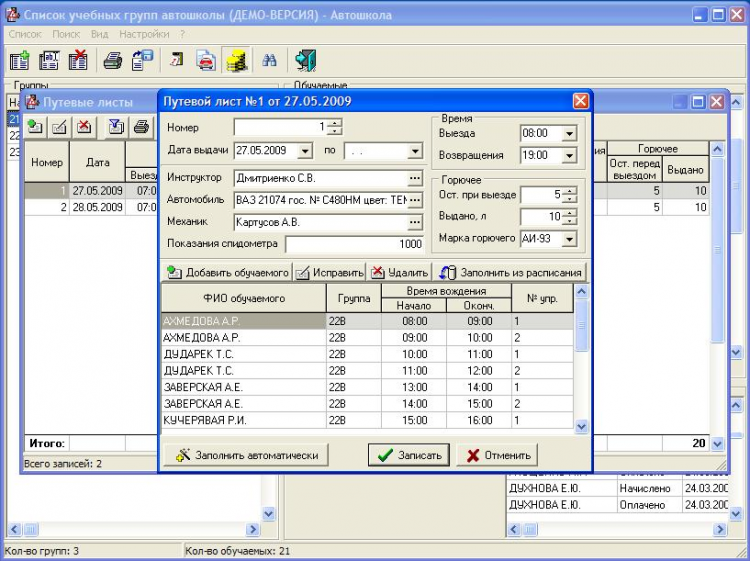Viewport: 750px width, 561px height.
Task: Click the printer icon in main toolbar
Action: 113,60
